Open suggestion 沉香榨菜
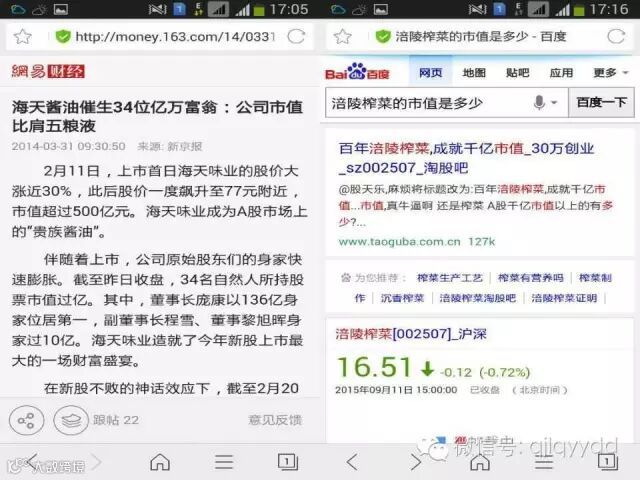This screenshot has width=640, height=480. 402,298
